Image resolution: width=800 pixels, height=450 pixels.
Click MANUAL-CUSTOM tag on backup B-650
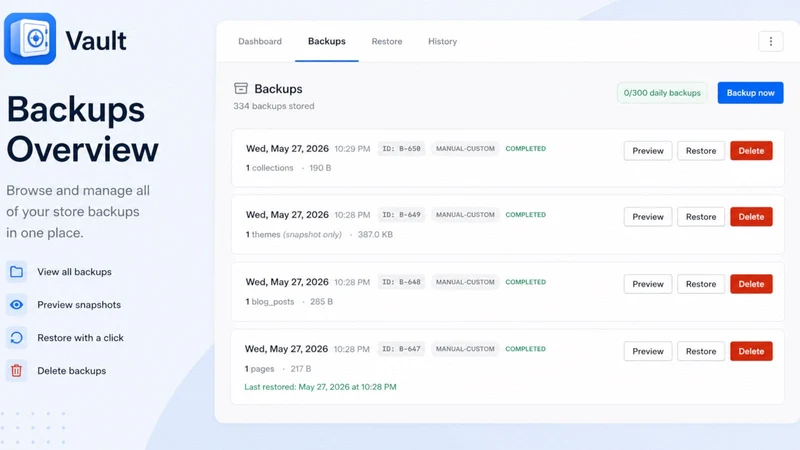pos(465,148)
